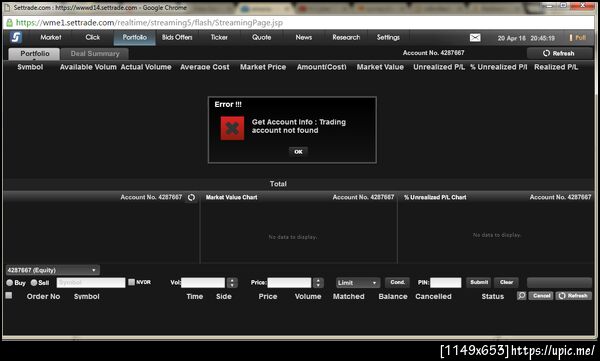The height and width of the screenshot is (361, 600).
Task: Click the Market Value Chart title
Action: tap(231, 197)
